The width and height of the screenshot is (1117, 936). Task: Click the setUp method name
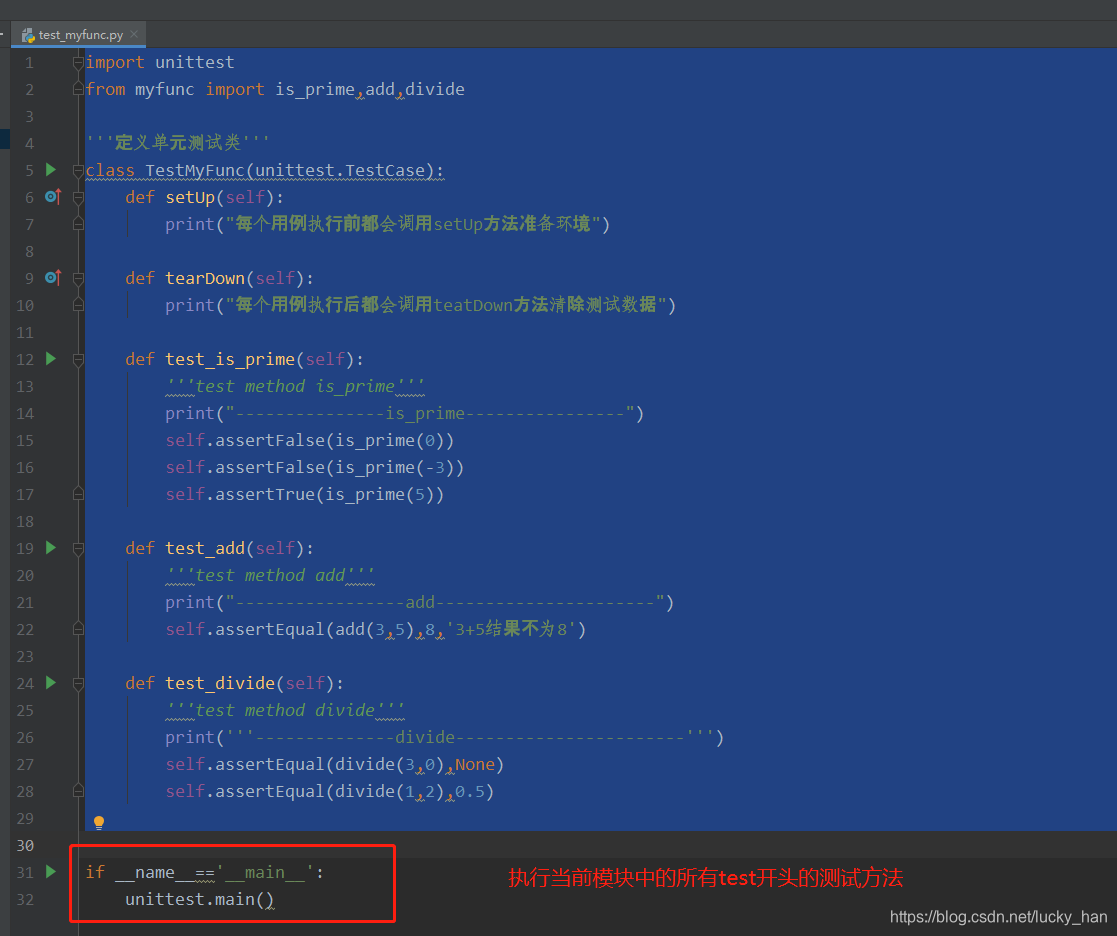tap(190, 197)
